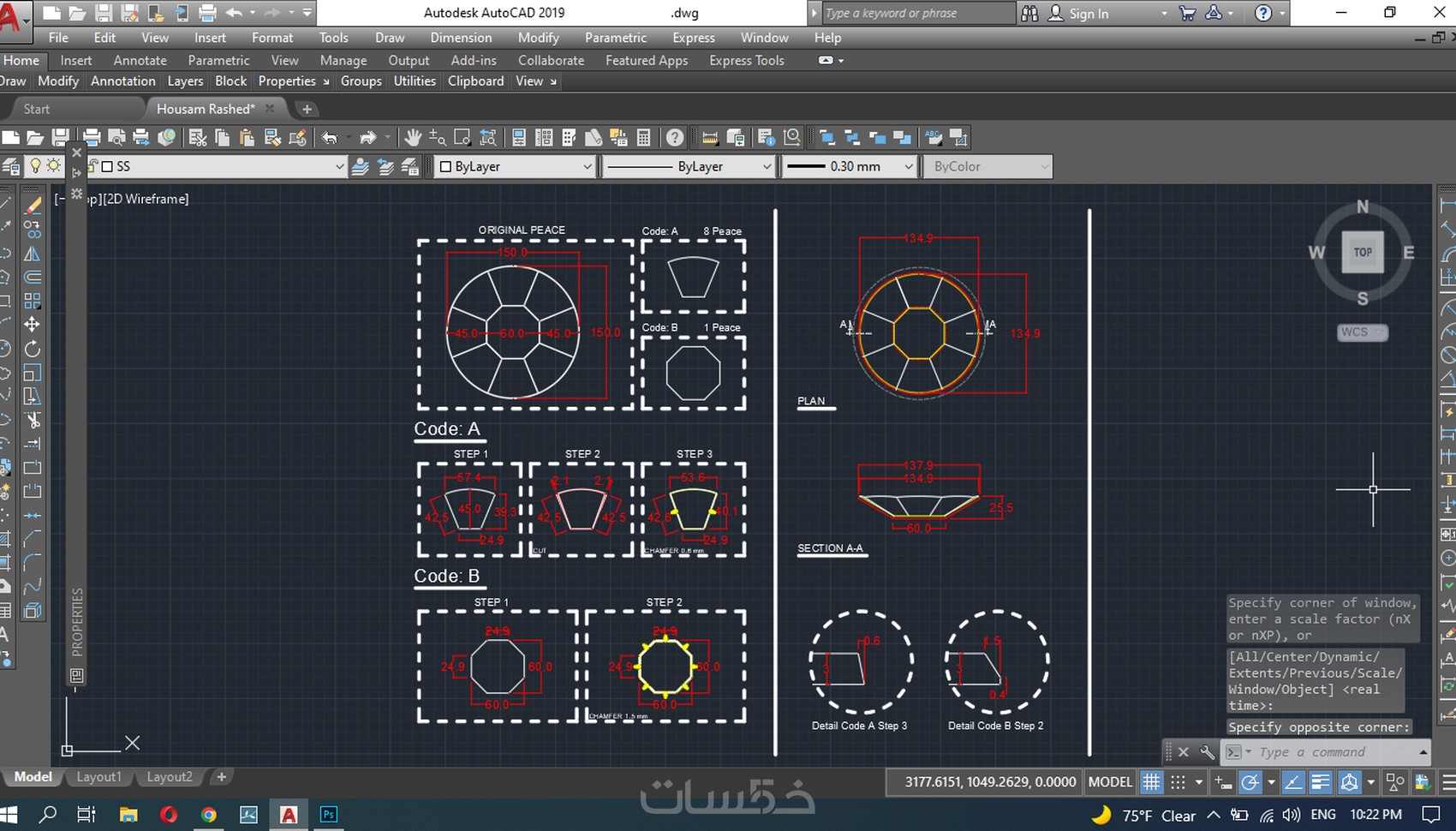
Task: Click the Zoom Realtime icon
Action: pyautogui.click(x=438, y=137)
